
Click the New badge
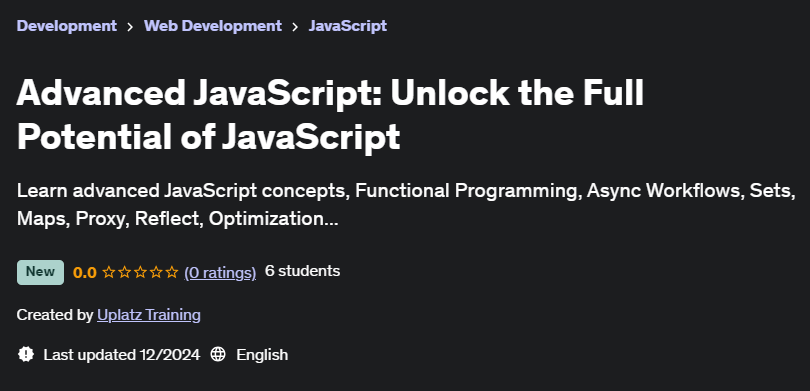[40, 272]
